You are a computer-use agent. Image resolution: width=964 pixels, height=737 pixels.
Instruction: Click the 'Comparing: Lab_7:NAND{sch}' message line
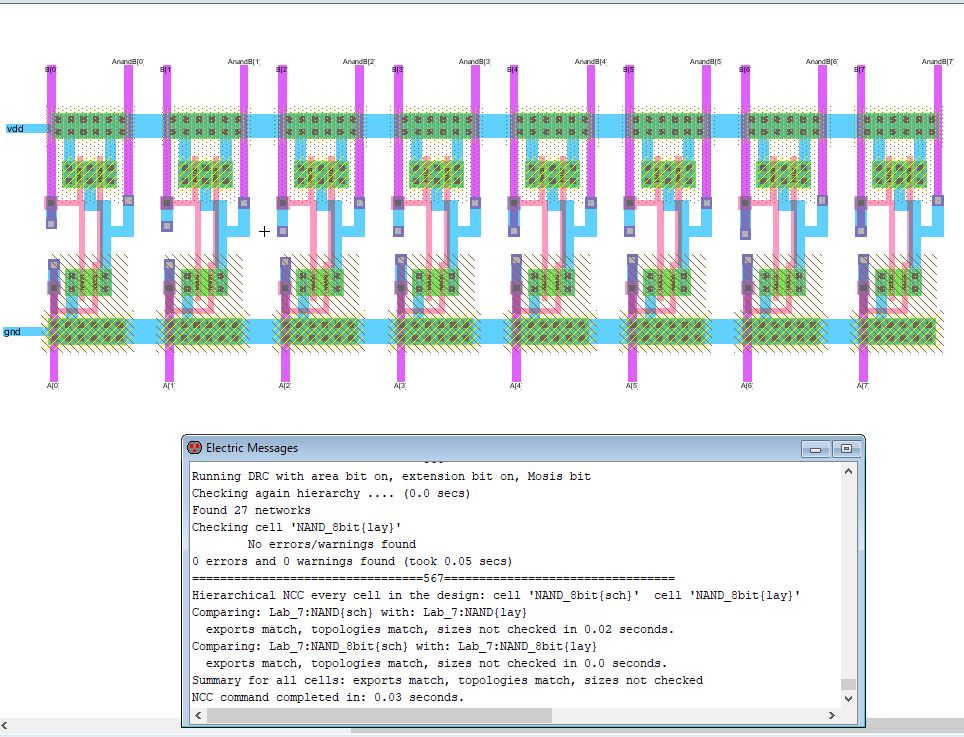coord(359,612)
